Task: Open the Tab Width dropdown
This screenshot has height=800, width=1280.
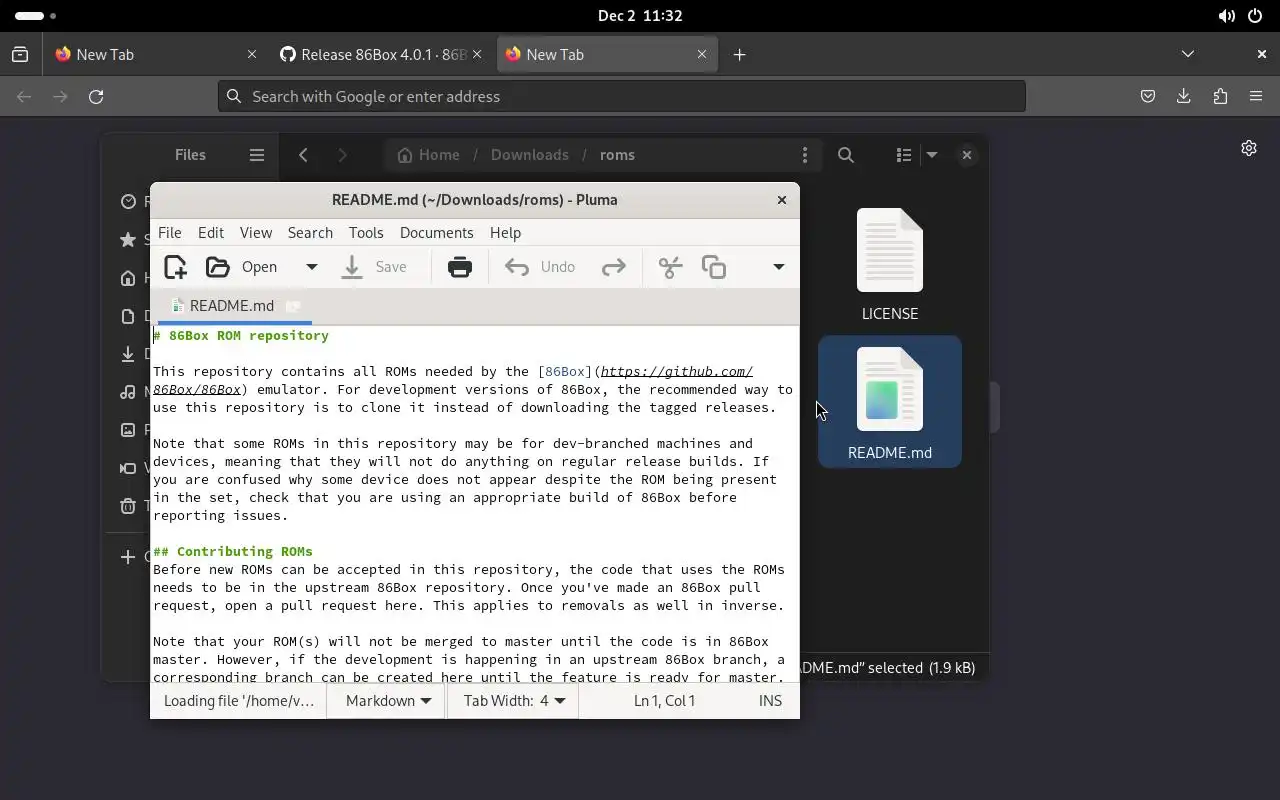Action: [514, 701]
